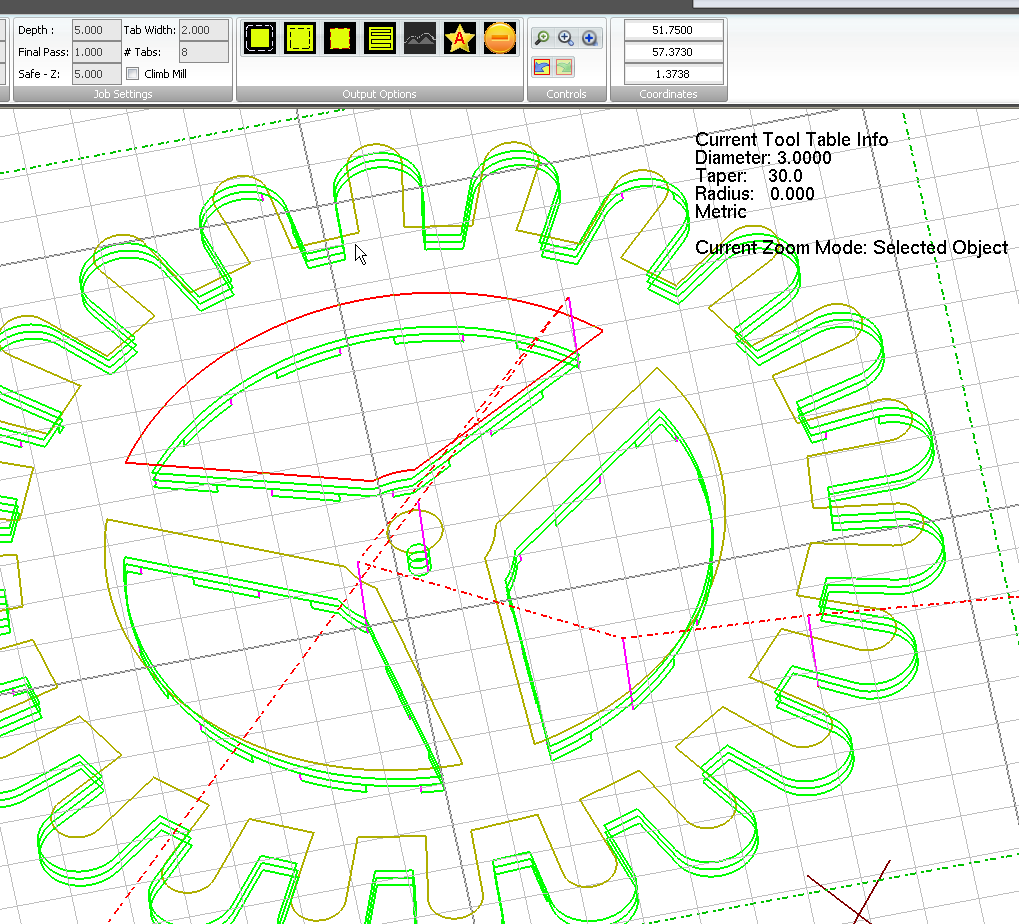Choose the pocket icon with horizontal lines
The width and height of the screenshot is (1019, 924).
pyautogui.click(x=379, y=39)
